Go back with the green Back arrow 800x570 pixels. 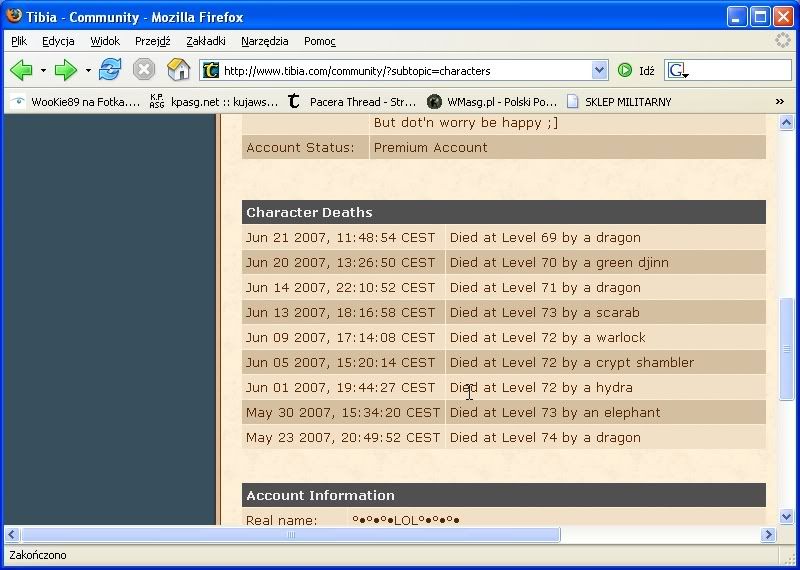click(21, 70)
